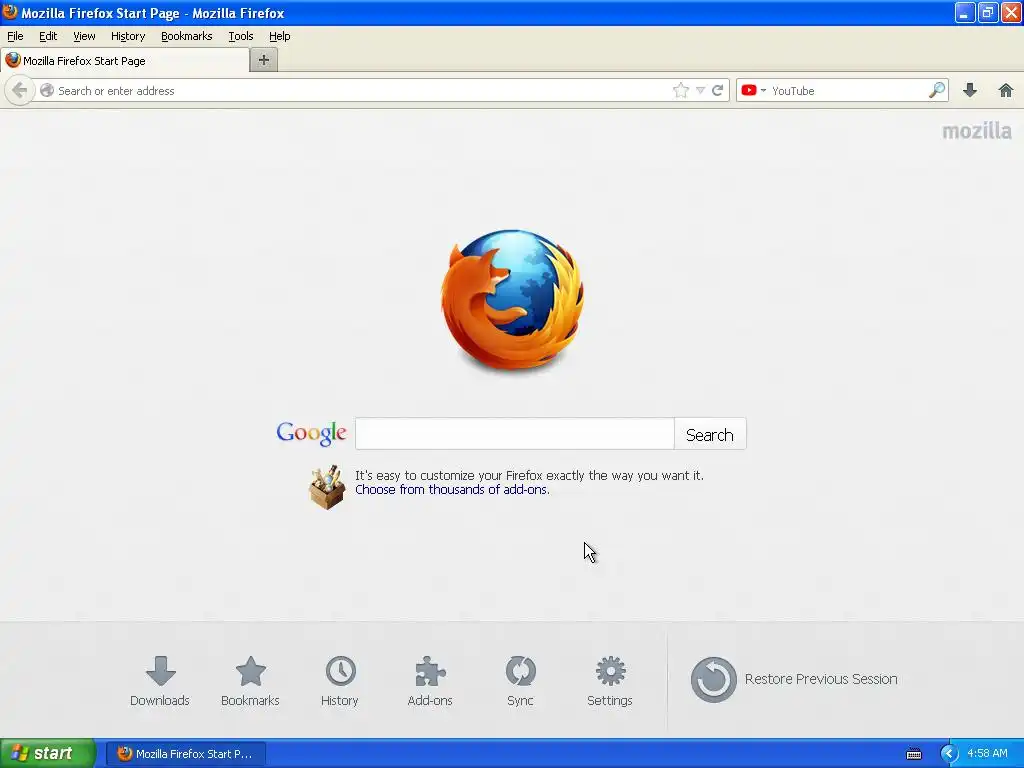Image resolution: width=1024 pixels, height=768 pixels.
Task: Reload the current page
Action: [717, 91]
